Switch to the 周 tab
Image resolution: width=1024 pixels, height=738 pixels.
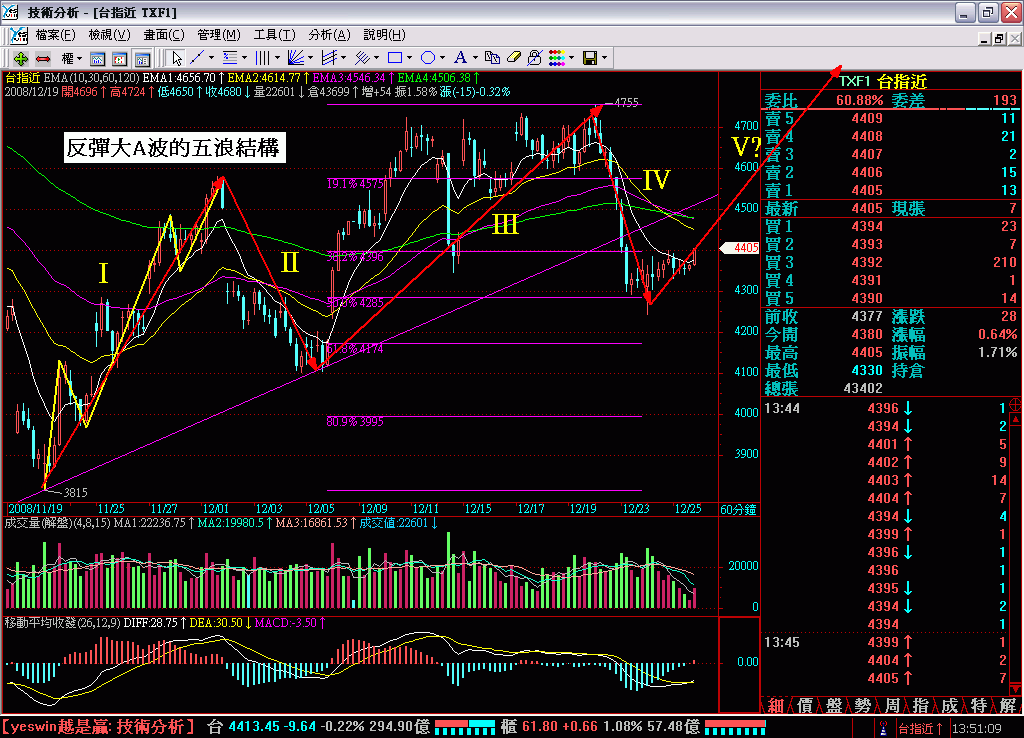891,705
